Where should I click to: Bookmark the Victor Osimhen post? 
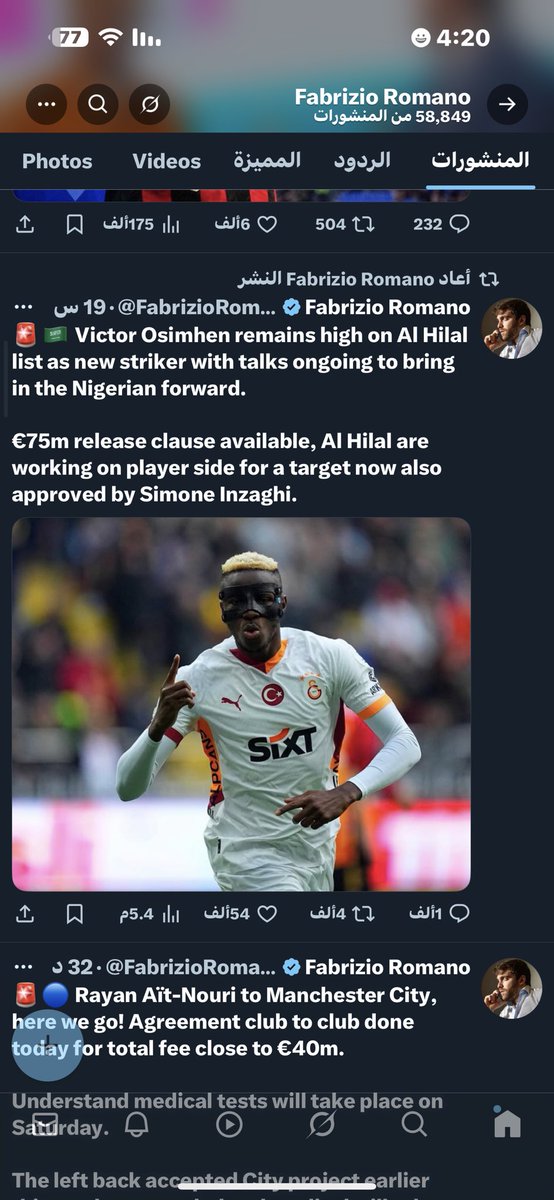tap(74, 913)
